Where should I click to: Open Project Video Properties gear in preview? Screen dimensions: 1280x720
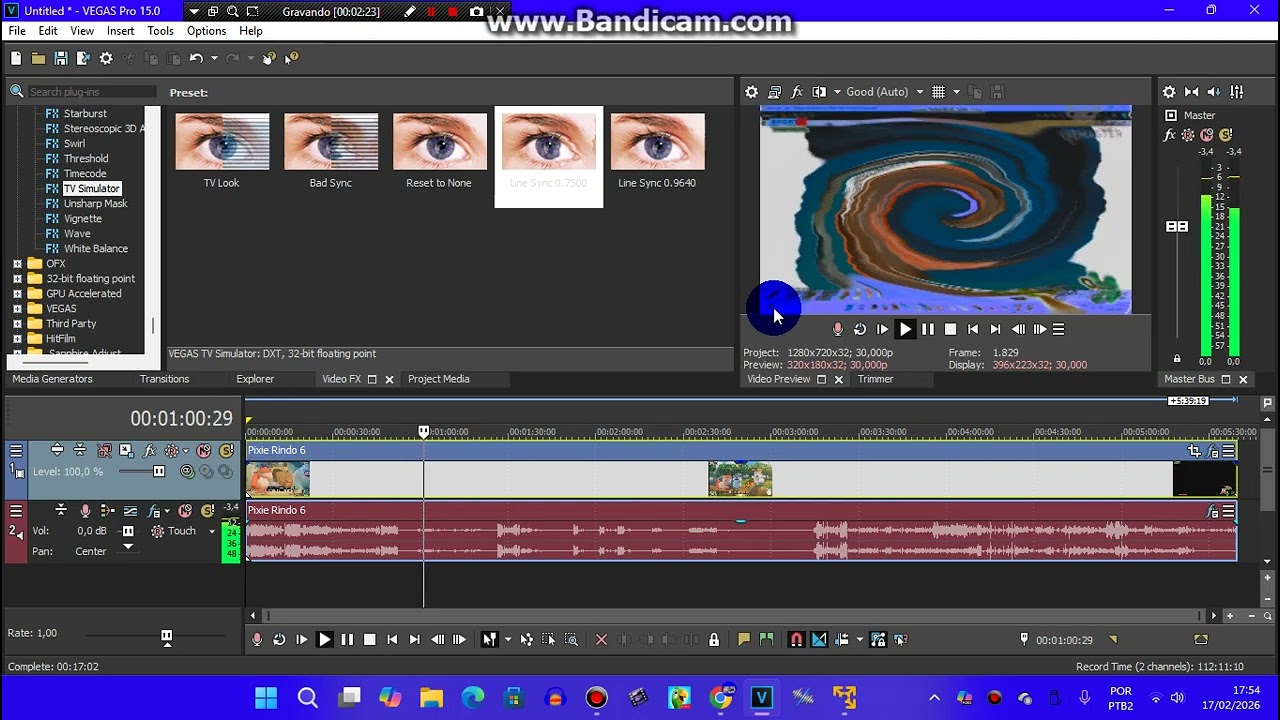click(x=751, y=92)
